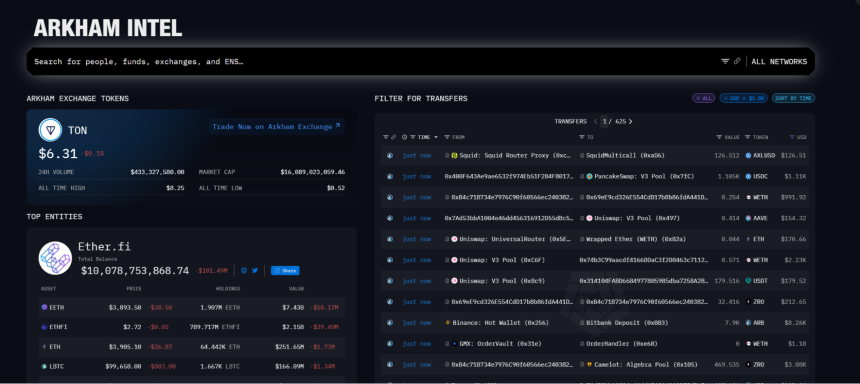Open the ALL NETWORKS selector
The width and height of the screenshot is (860, 384).
click(779, 62)
